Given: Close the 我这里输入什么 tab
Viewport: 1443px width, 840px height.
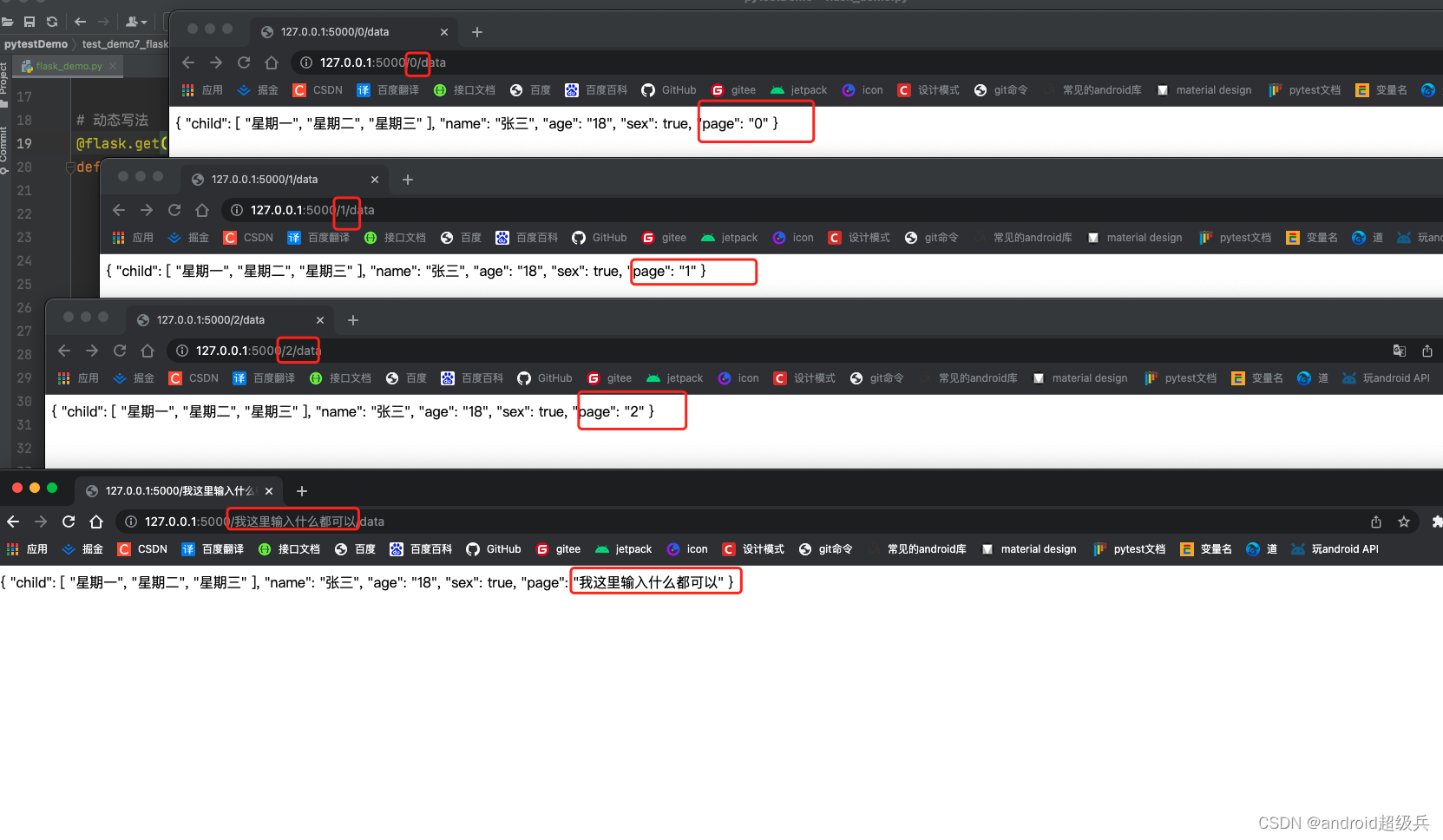Looking at the screenshot, I should click(269, 491).
